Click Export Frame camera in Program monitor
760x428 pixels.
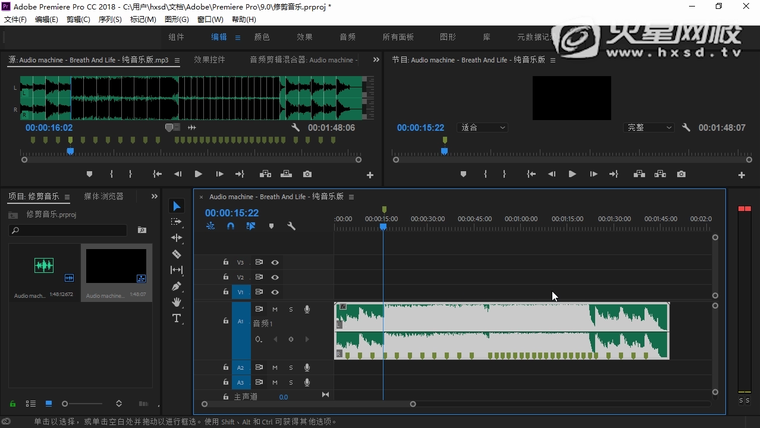[681, 174]
